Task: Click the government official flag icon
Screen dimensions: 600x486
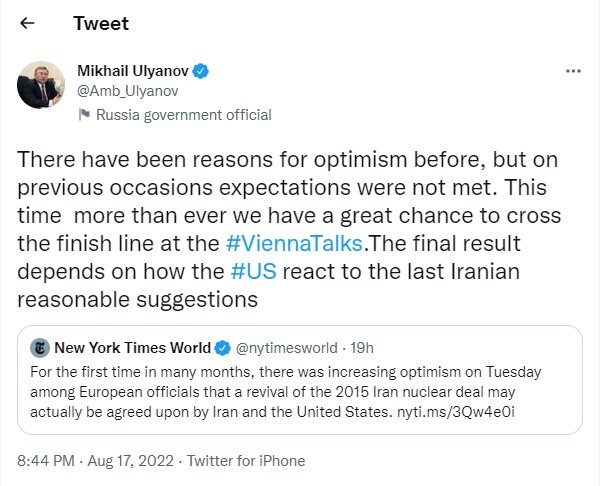Action: point(84,115)
